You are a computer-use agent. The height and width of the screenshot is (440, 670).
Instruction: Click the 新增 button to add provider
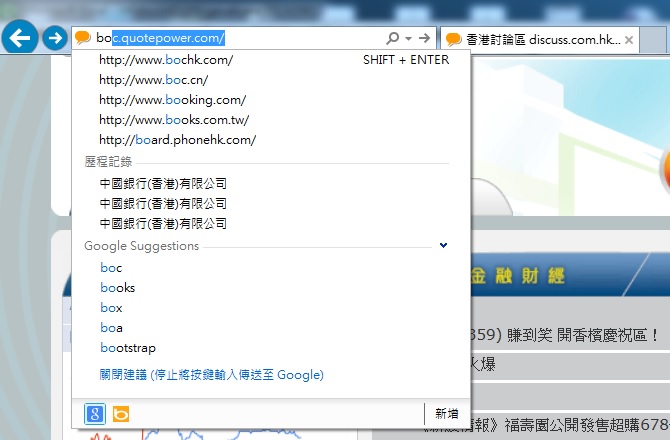447,414
